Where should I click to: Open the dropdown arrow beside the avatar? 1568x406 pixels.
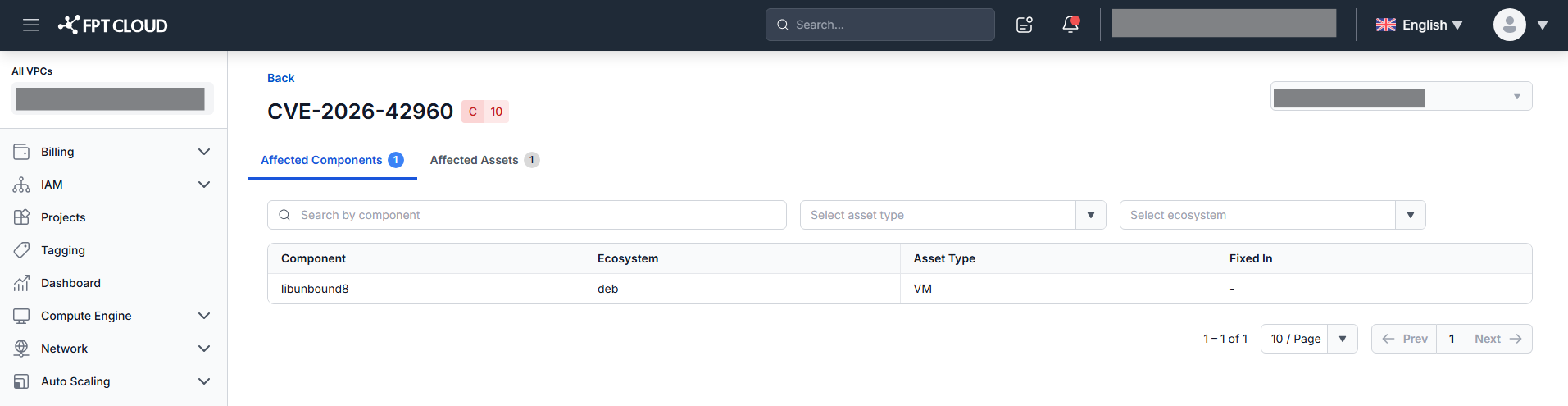pos(1543,25)
